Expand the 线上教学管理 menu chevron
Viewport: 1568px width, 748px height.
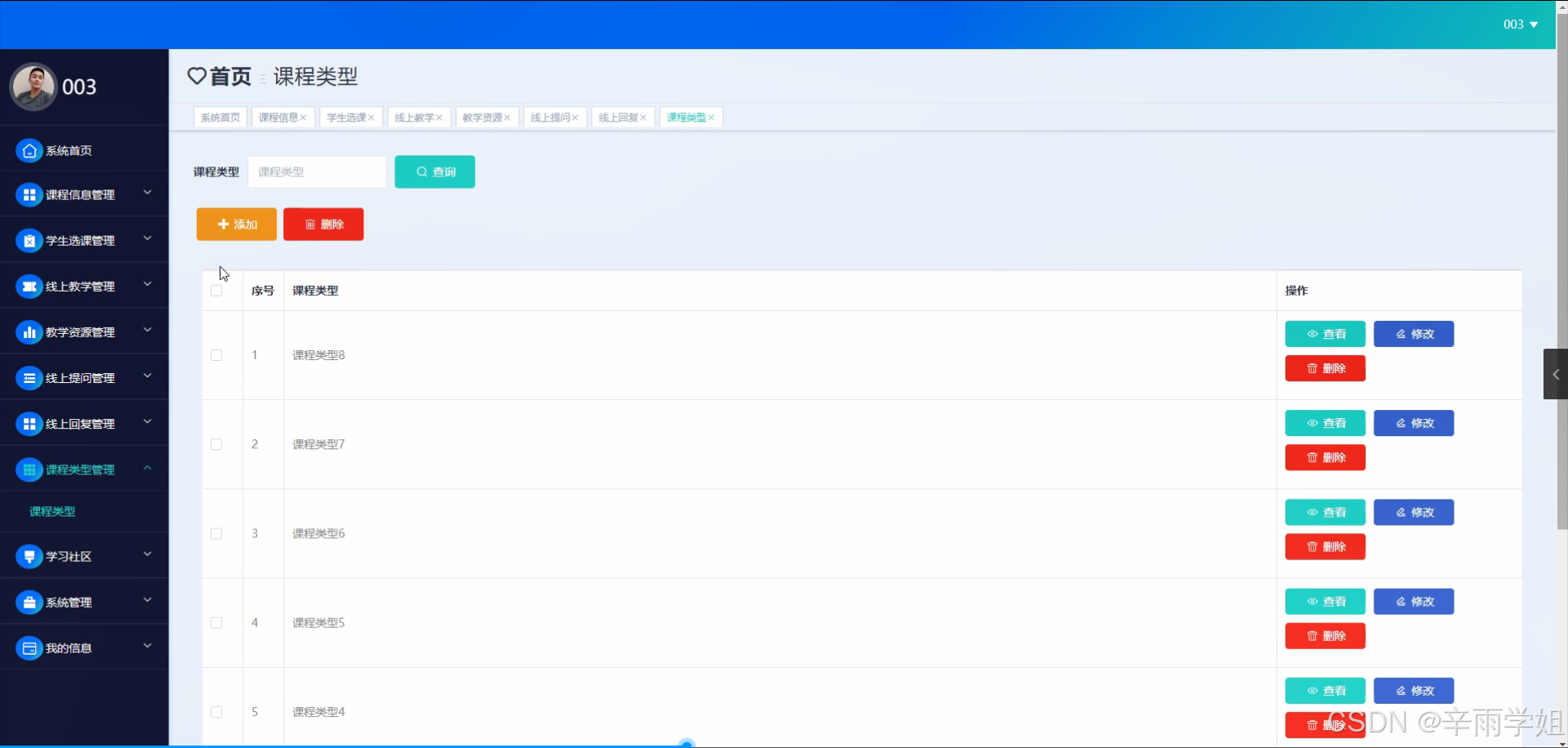148,284
